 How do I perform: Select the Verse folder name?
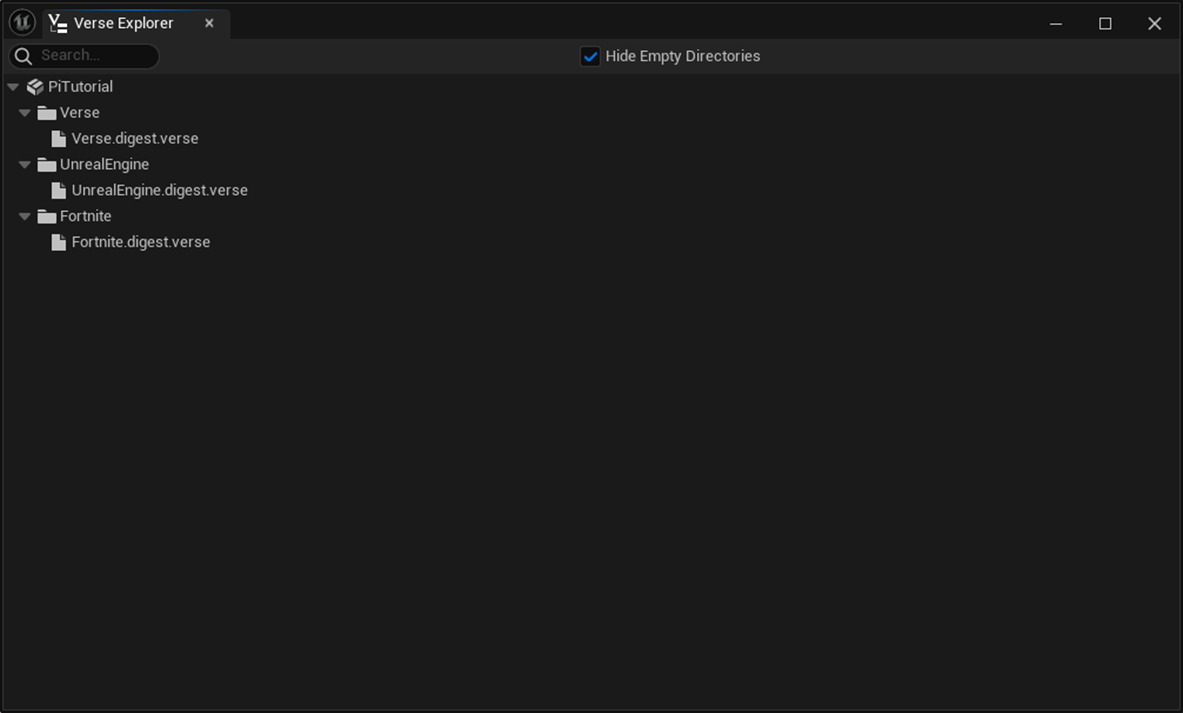pyautogui.click(x=79, y=112)
